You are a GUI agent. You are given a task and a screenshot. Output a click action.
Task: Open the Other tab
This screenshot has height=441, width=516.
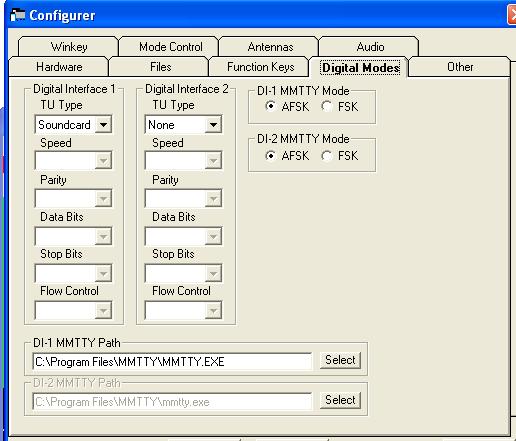coord(460,67)
